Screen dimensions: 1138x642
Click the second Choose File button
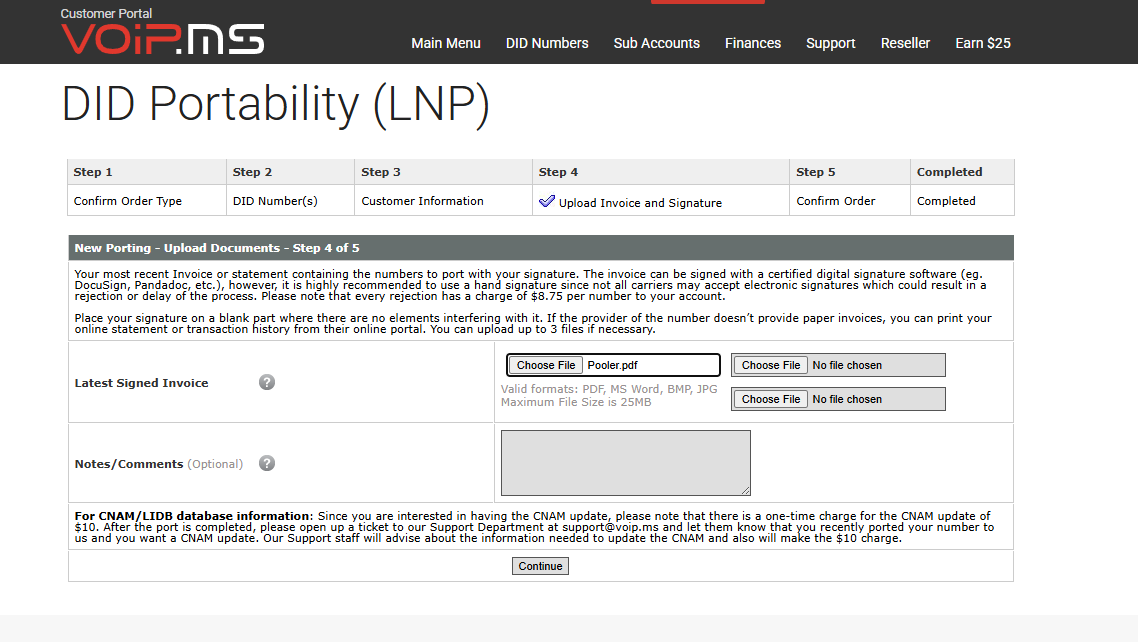coord(771,365)
